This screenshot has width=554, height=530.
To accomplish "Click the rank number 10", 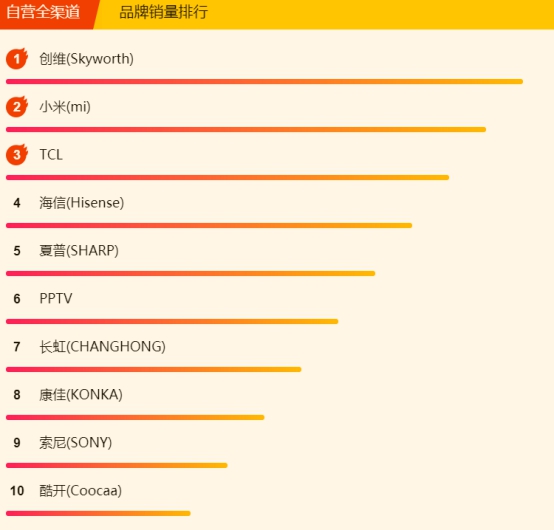I will coord(17,491).
